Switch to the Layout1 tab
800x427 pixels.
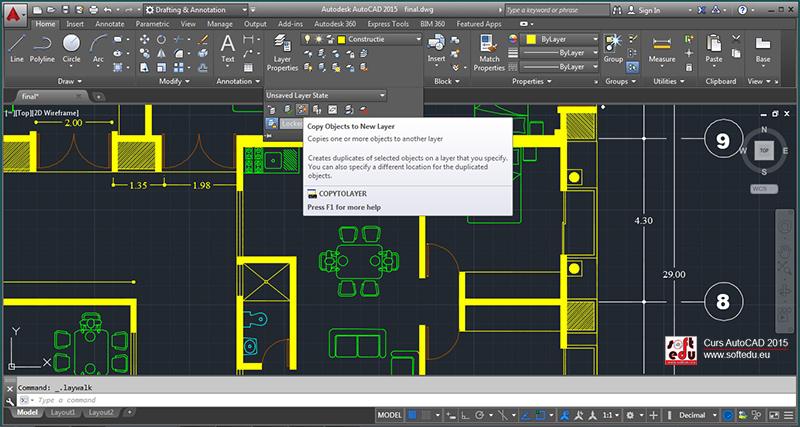click(62, 412)
